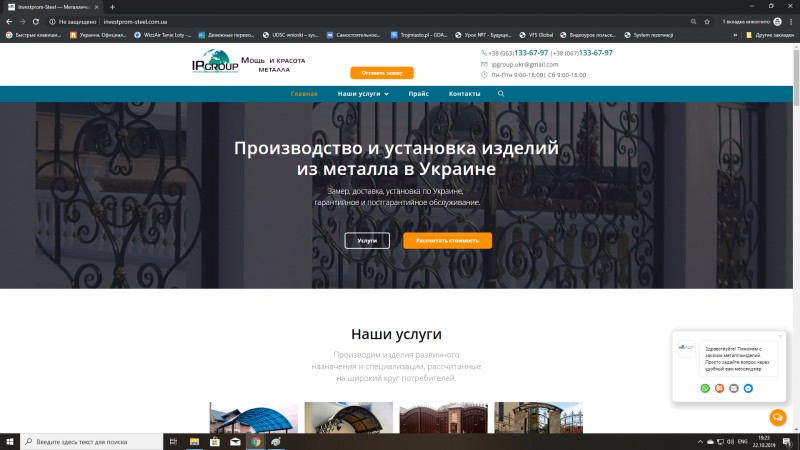The height and width of the screenshot is (450, 800).
Task: Open the Прайс menu item
Action: [418, 94]
